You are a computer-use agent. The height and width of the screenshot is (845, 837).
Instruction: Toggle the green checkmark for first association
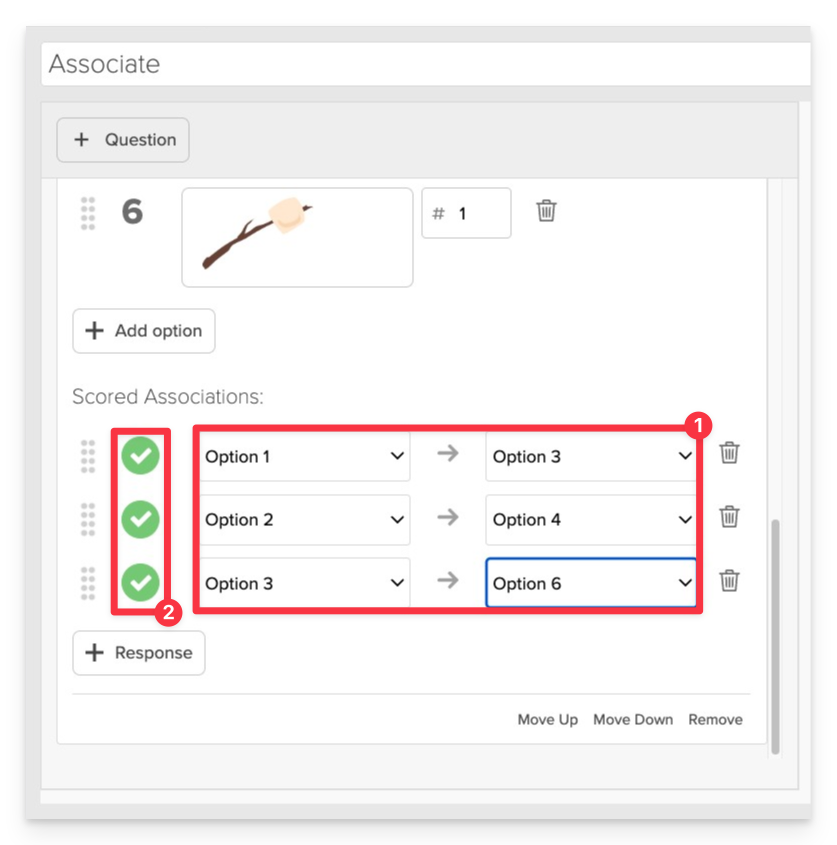[x=140, y=456]
